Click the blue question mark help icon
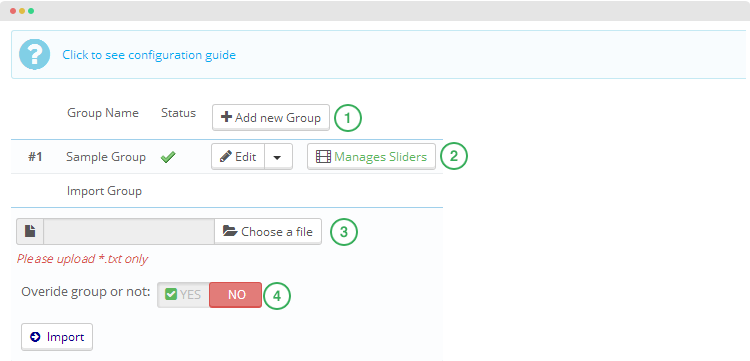 (x=34, y=55)
